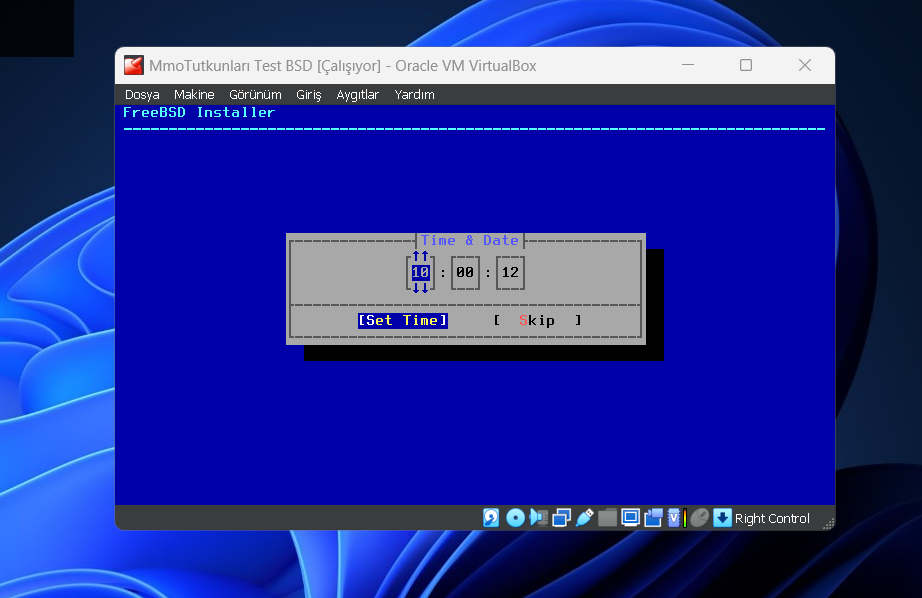Click the shared folders status icon

pyautogui.click(x=607, y=518)
